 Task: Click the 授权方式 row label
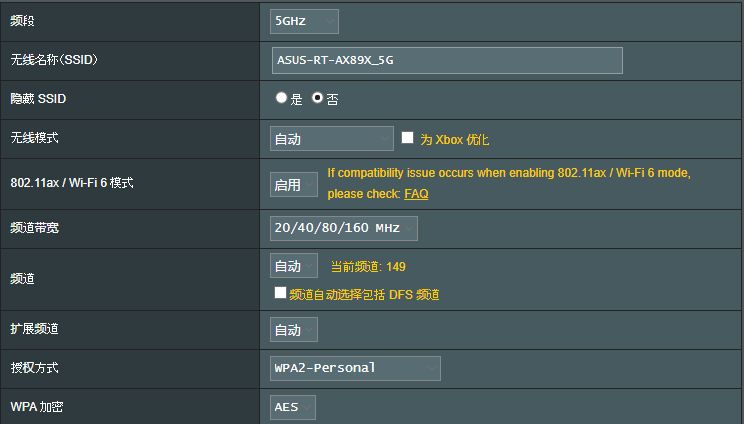pyautogui.click(x=35, y=368)
